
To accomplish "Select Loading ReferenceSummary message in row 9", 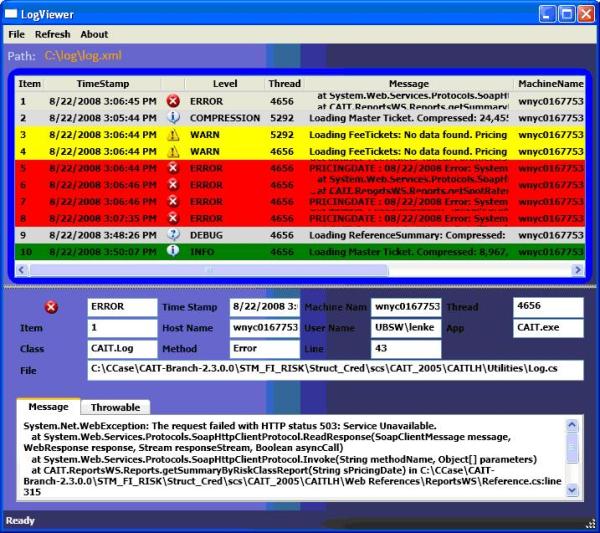I will pos(407,235).
